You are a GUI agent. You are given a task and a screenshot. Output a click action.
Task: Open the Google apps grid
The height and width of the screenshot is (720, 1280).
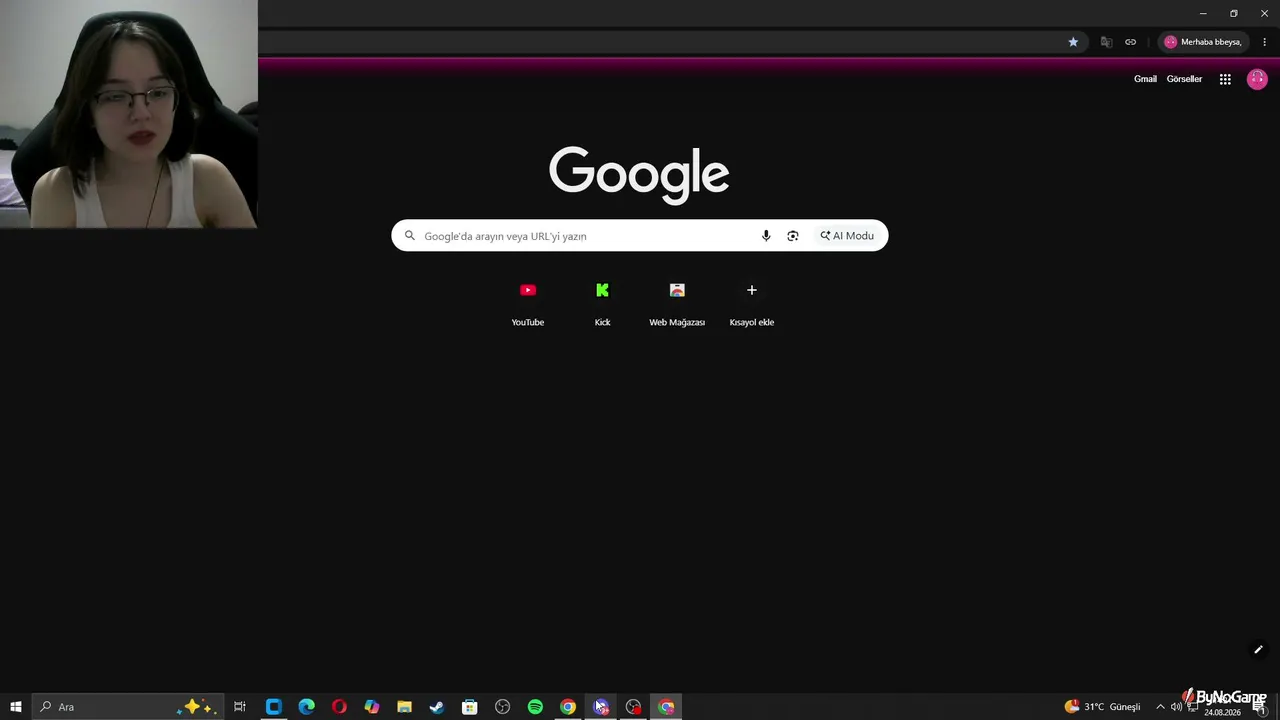tap(1225, 79)
